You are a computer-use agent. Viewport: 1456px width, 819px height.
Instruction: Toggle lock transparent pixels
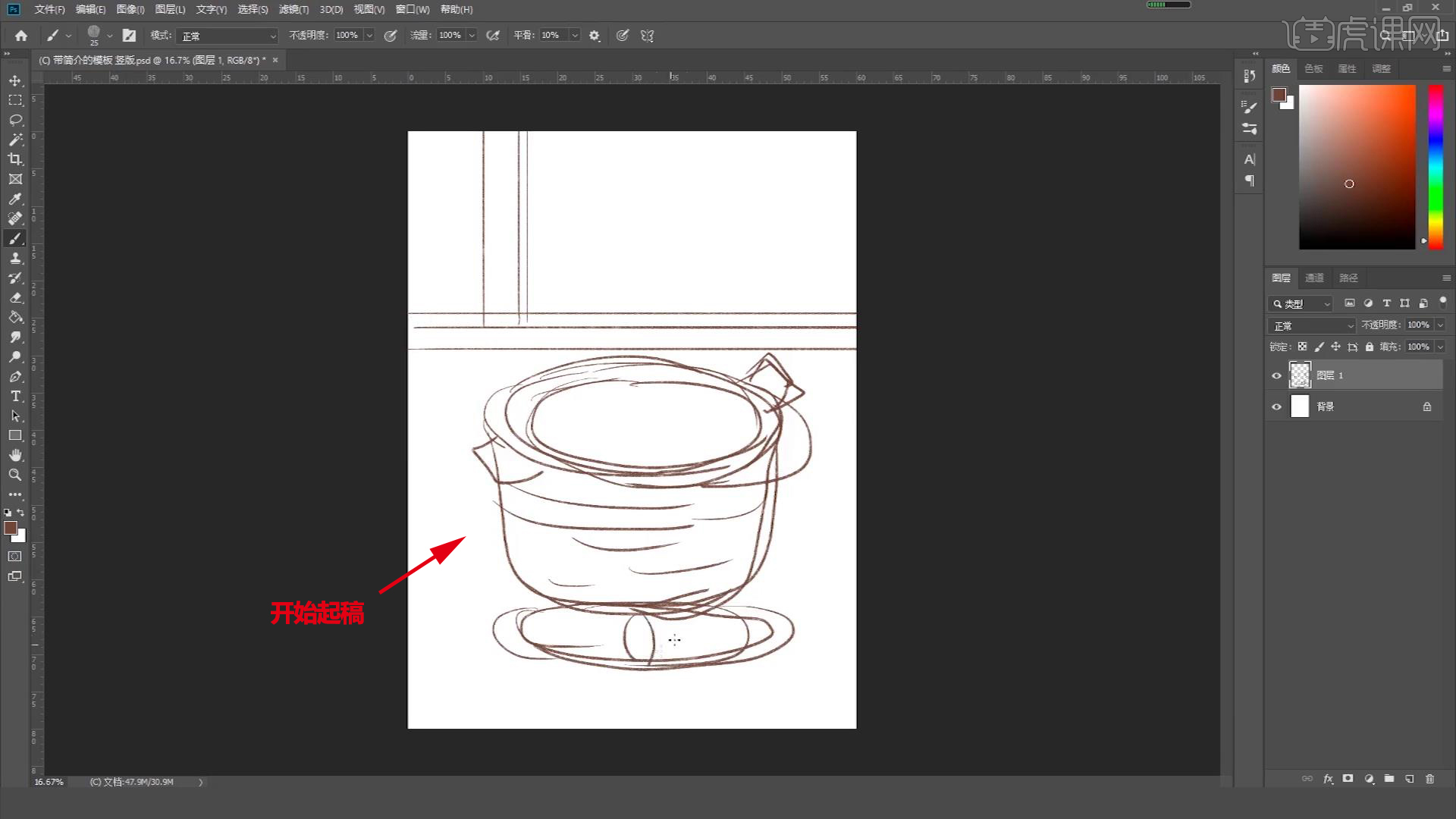coord(1303,347)
